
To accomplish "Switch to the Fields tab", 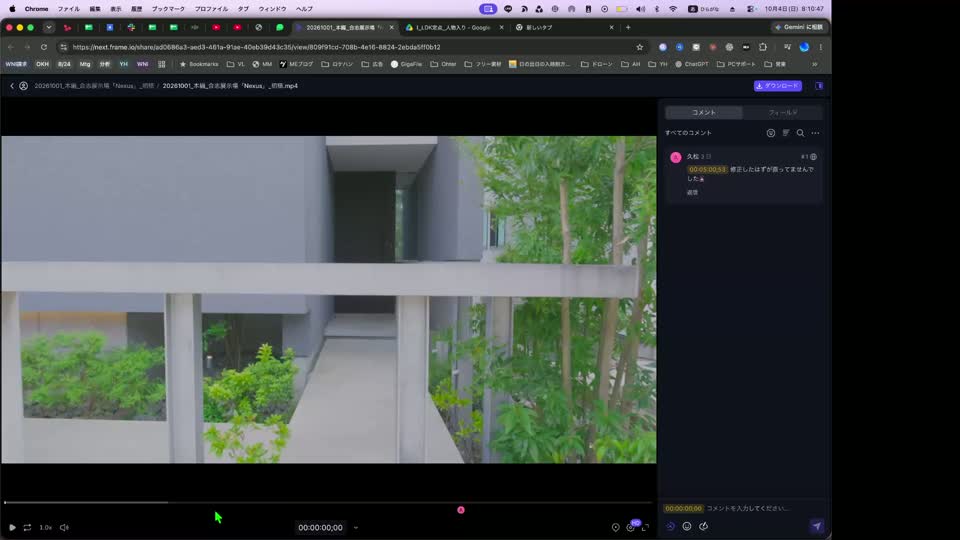I will pos(782,113).
